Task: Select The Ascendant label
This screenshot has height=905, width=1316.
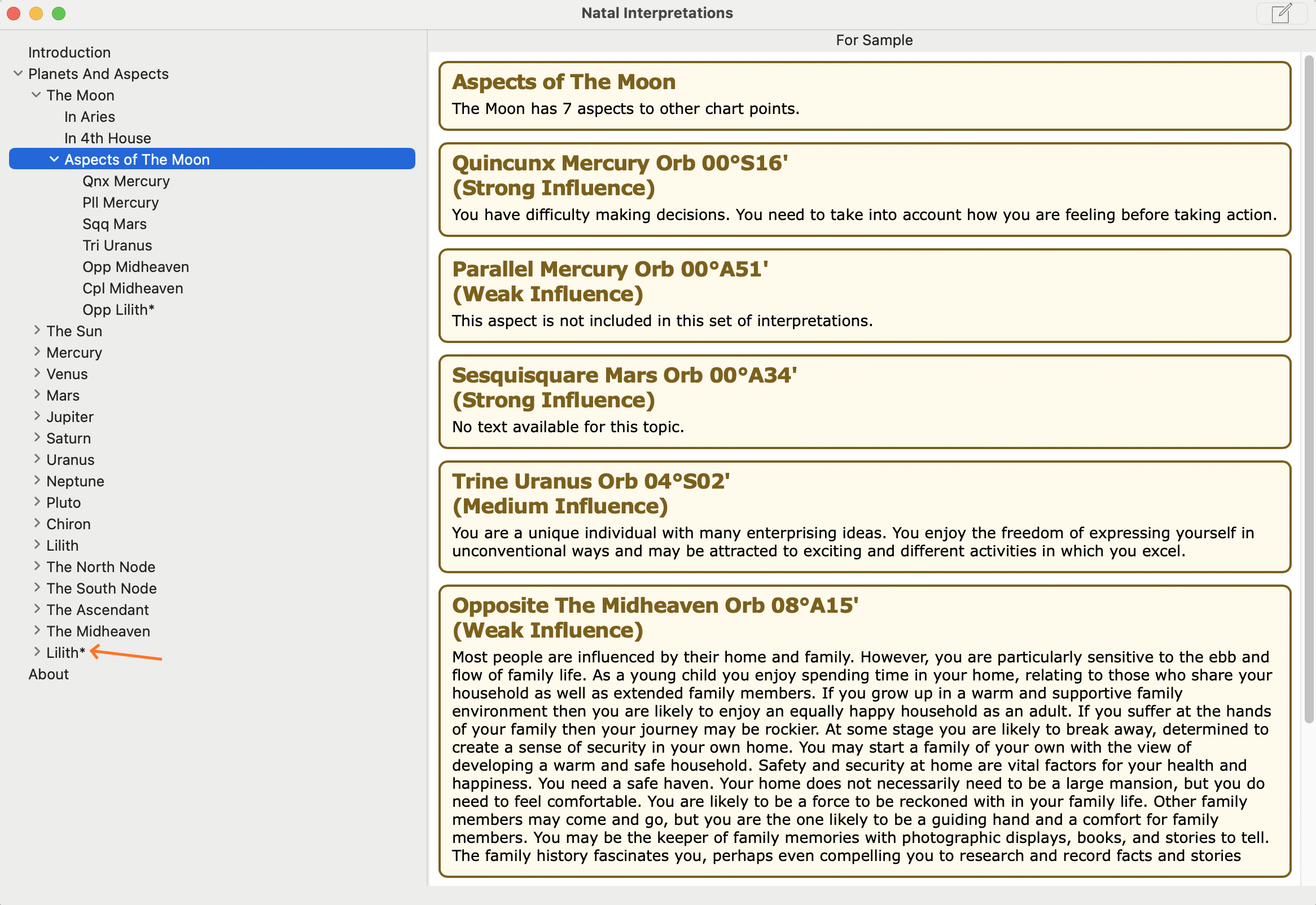Action: (x=98, y=610)
